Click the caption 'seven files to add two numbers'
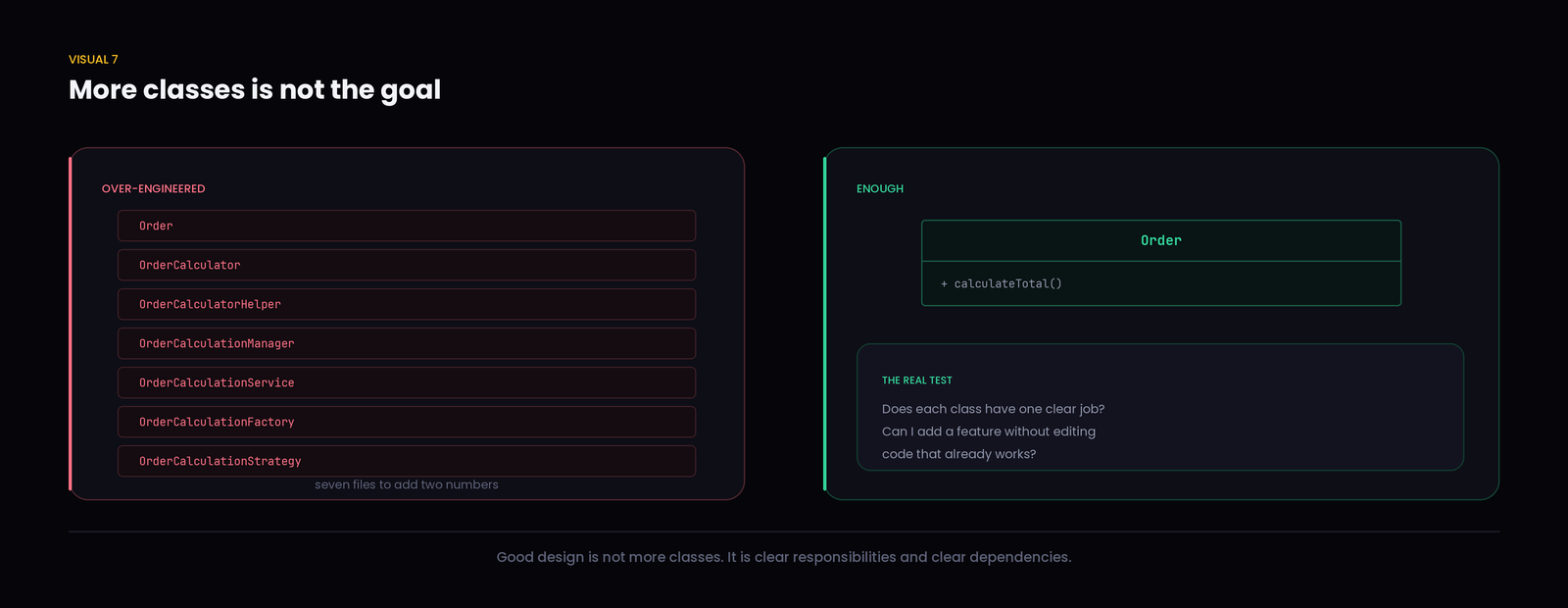 click(x=407, y=484)
